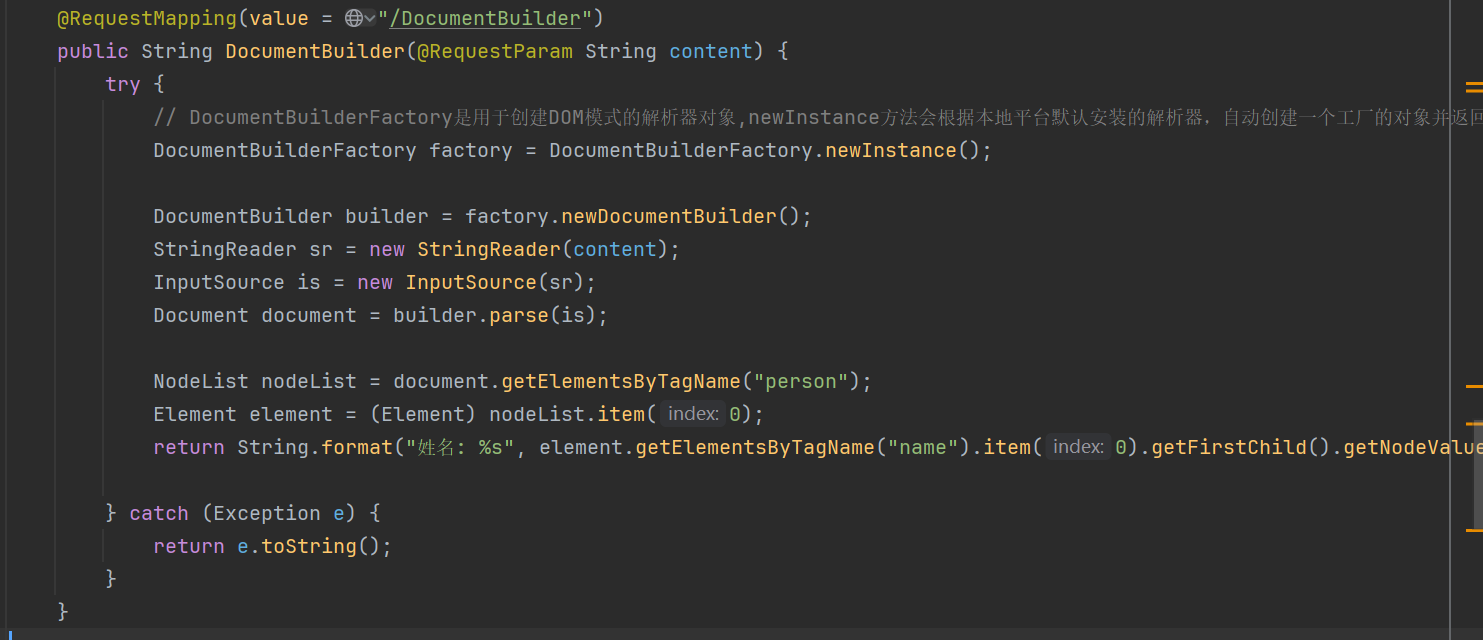The width and height of the screenshot is (1483, 640).
Task: Click the "index:" inlay hint on the return String.format line
Action: 1079,447
